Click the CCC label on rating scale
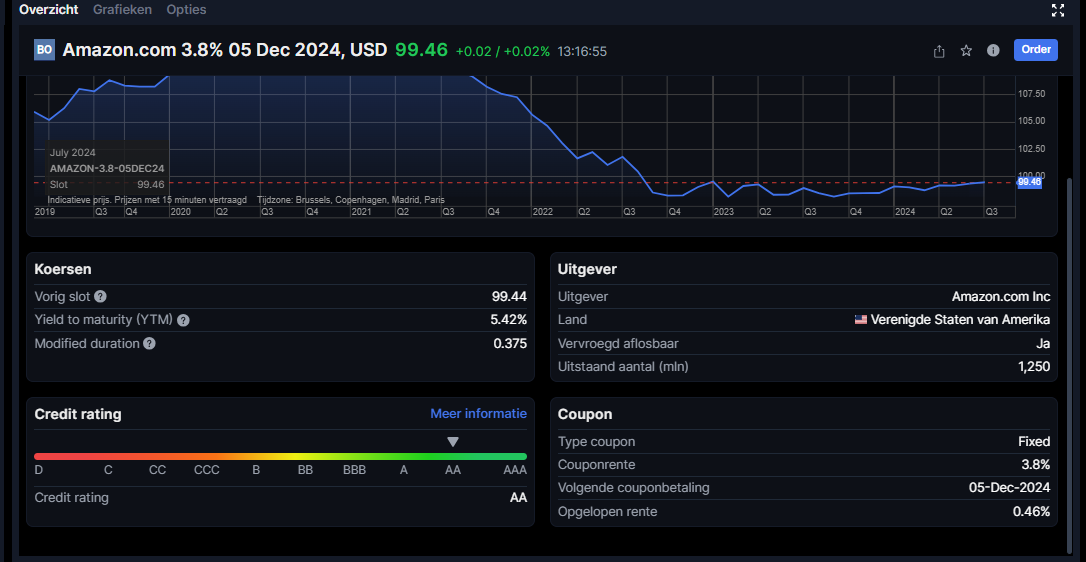The height and width of the screenshot is (562, 1086). click(207, 470)
